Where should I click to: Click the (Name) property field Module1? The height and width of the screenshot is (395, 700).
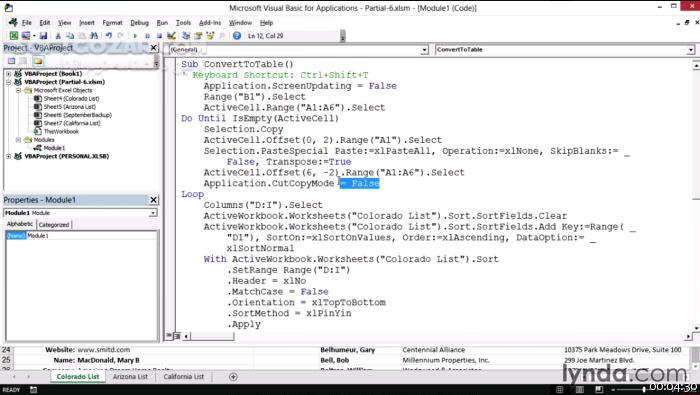(x=92, y=236)
